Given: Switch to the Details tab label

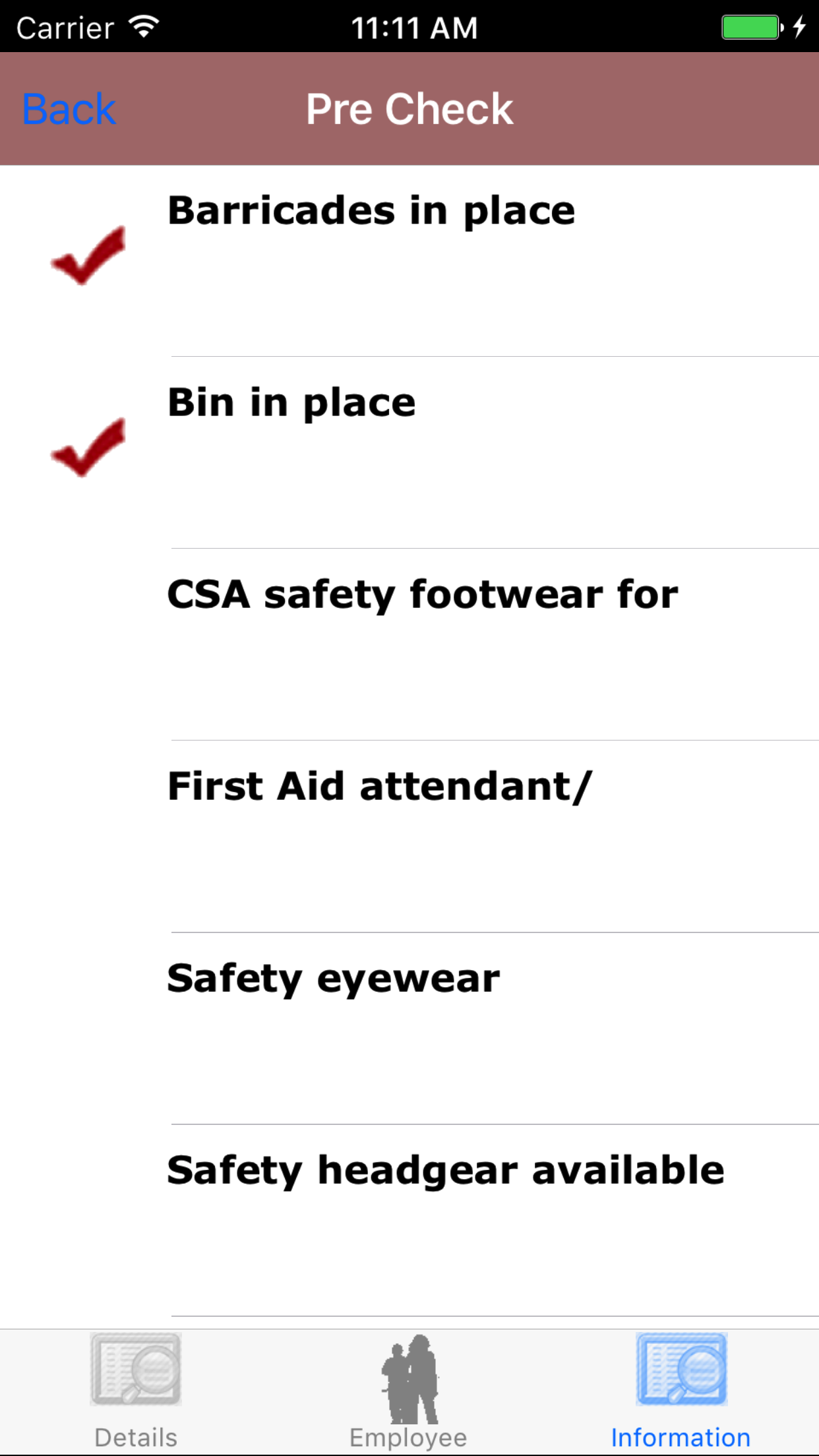Looking at the screenshot, I should [136, 1438].
